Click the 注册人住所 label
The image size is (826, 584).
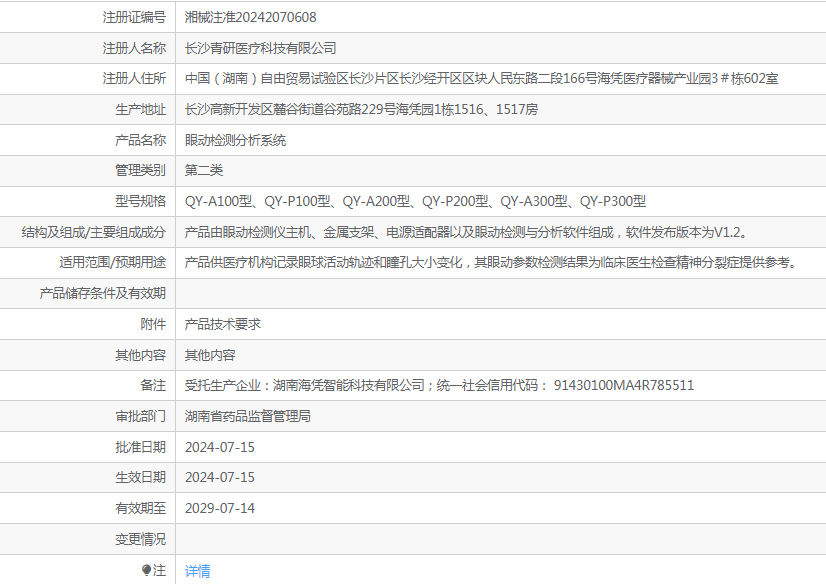[x=134, y=78]
